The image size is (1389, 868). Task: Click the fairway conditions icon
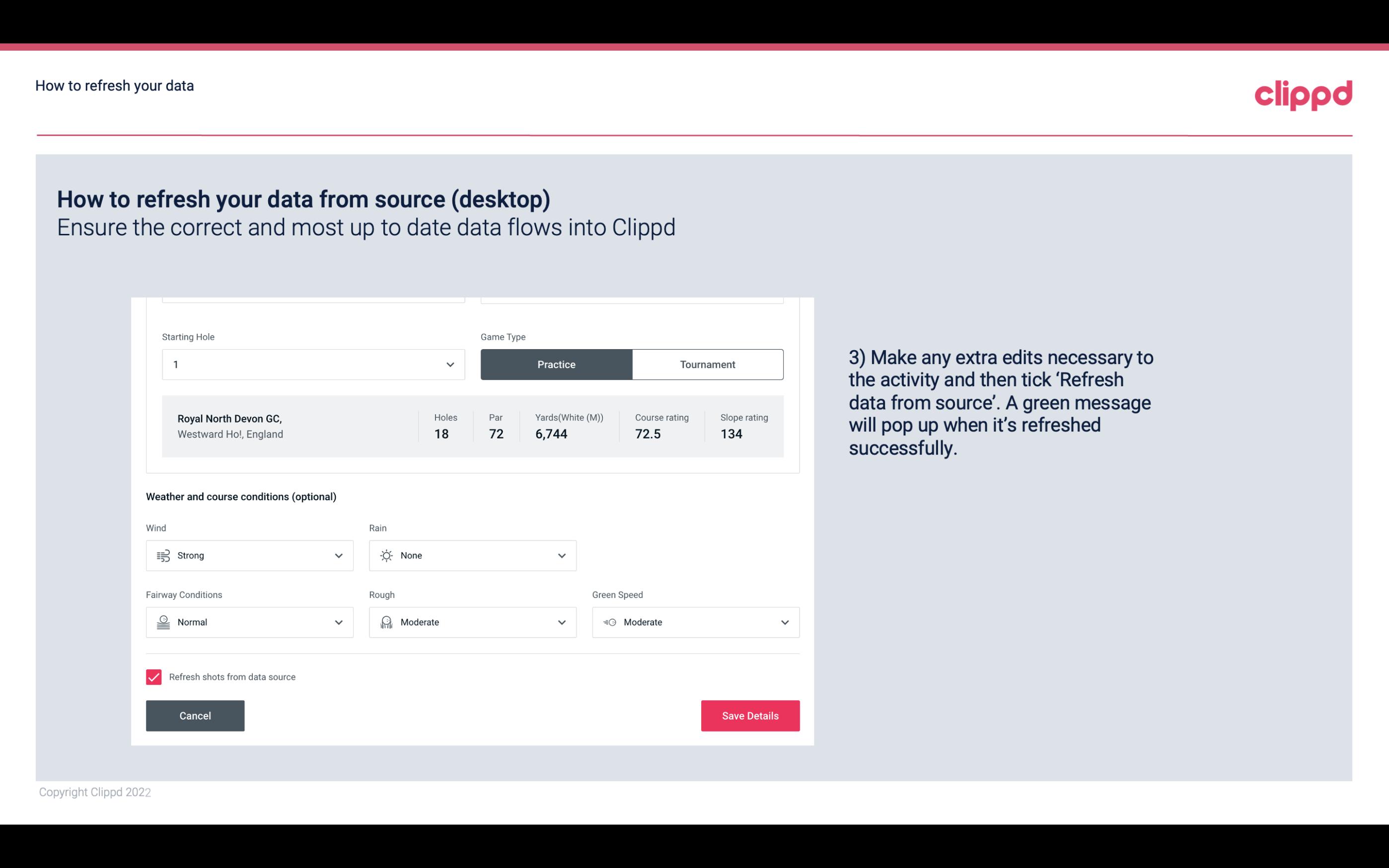point(162,622)
